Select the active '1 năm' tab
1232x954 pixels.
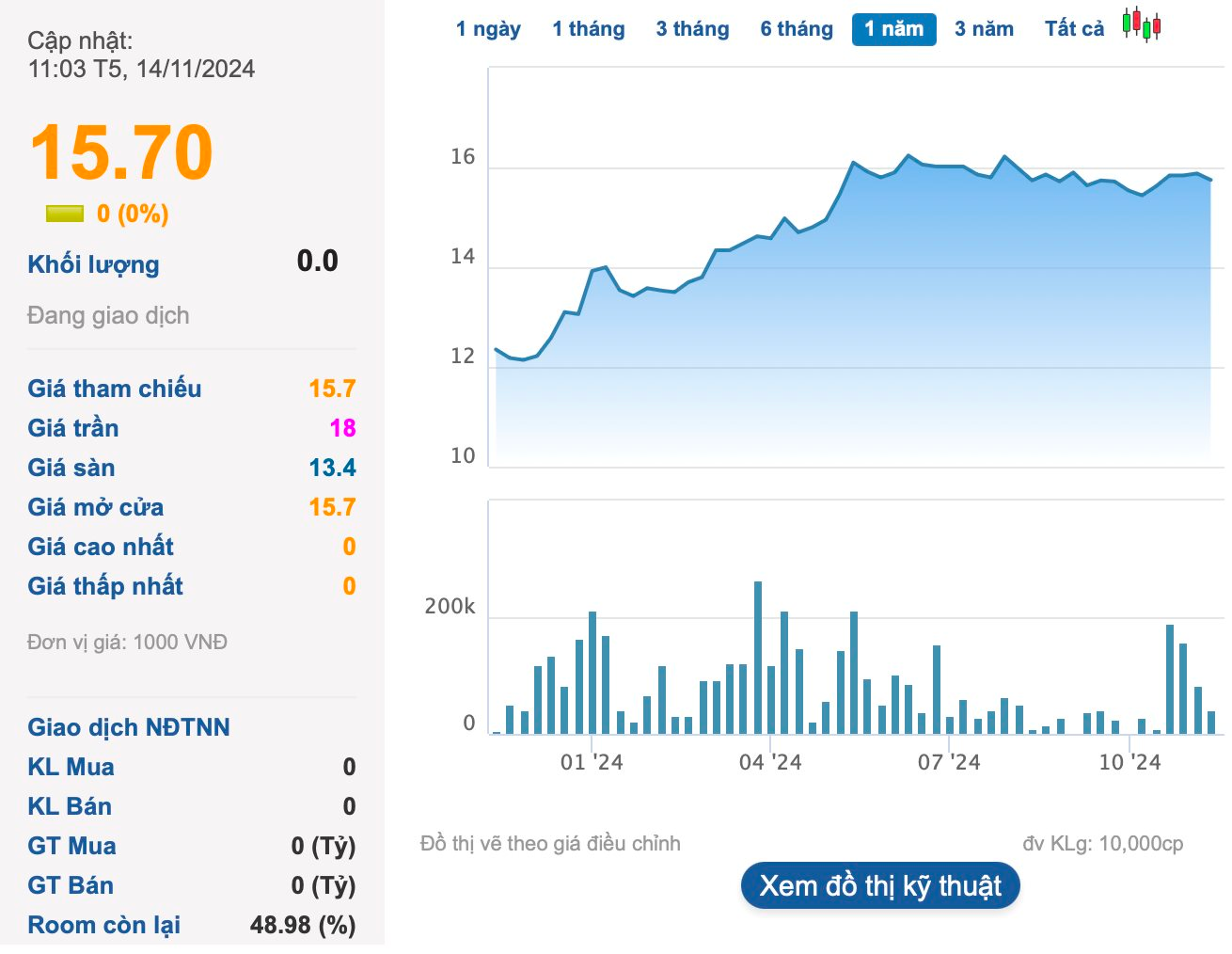click(894, 29)
